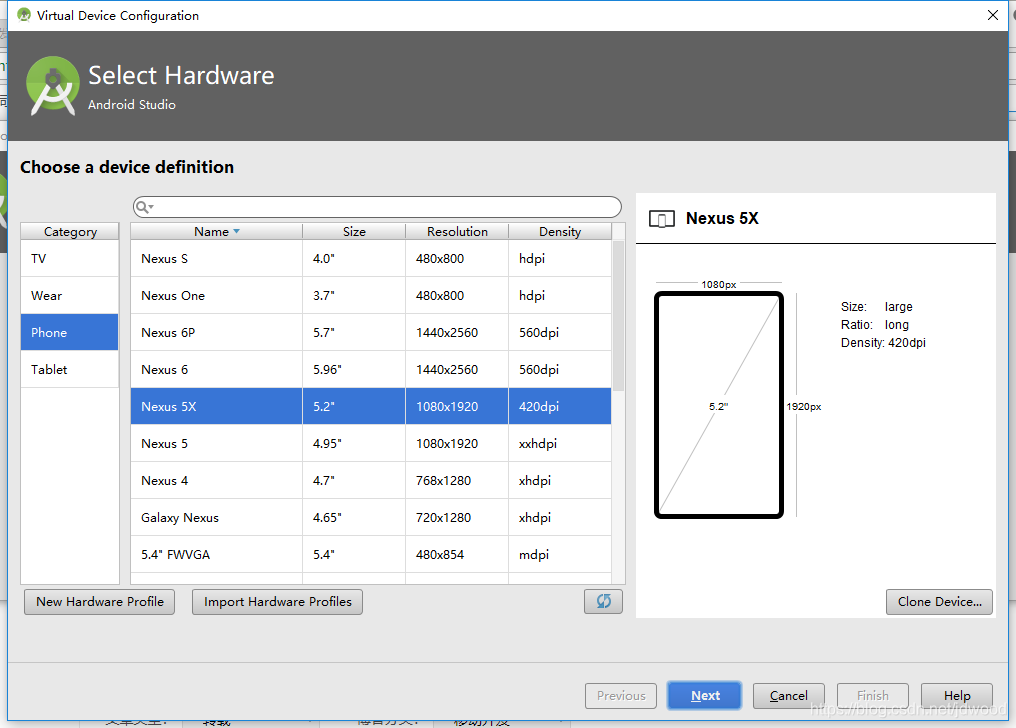The height and width of the screenshot is (728, 1016).
Task: Click Import Hardware Profiles button
Action: [x=277, y=602]
